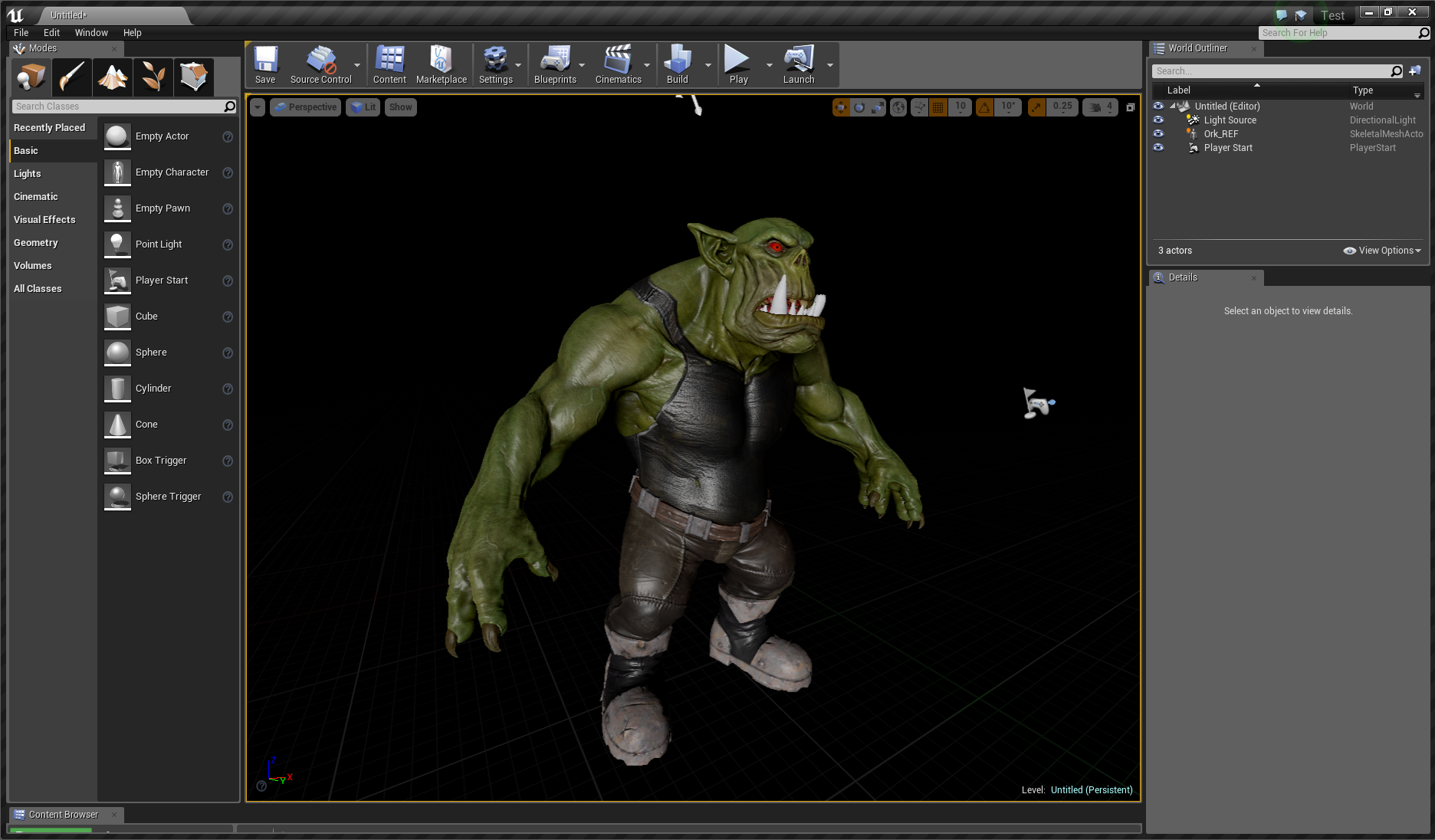The height and width of the screenshot is (840, 1435).
Task: Select the rotate transform gizmo
Action: [859, 107]
